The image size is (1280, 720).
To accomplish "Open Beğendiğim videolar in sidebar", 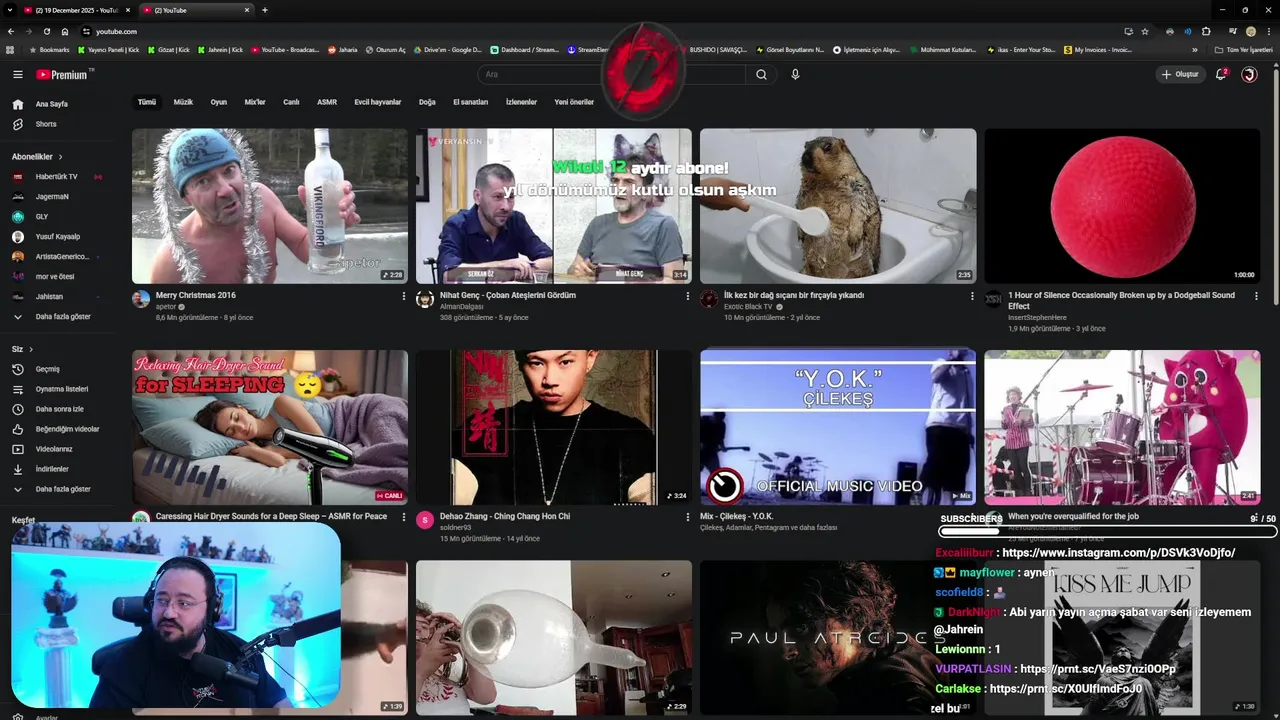I will click(67, 429).
